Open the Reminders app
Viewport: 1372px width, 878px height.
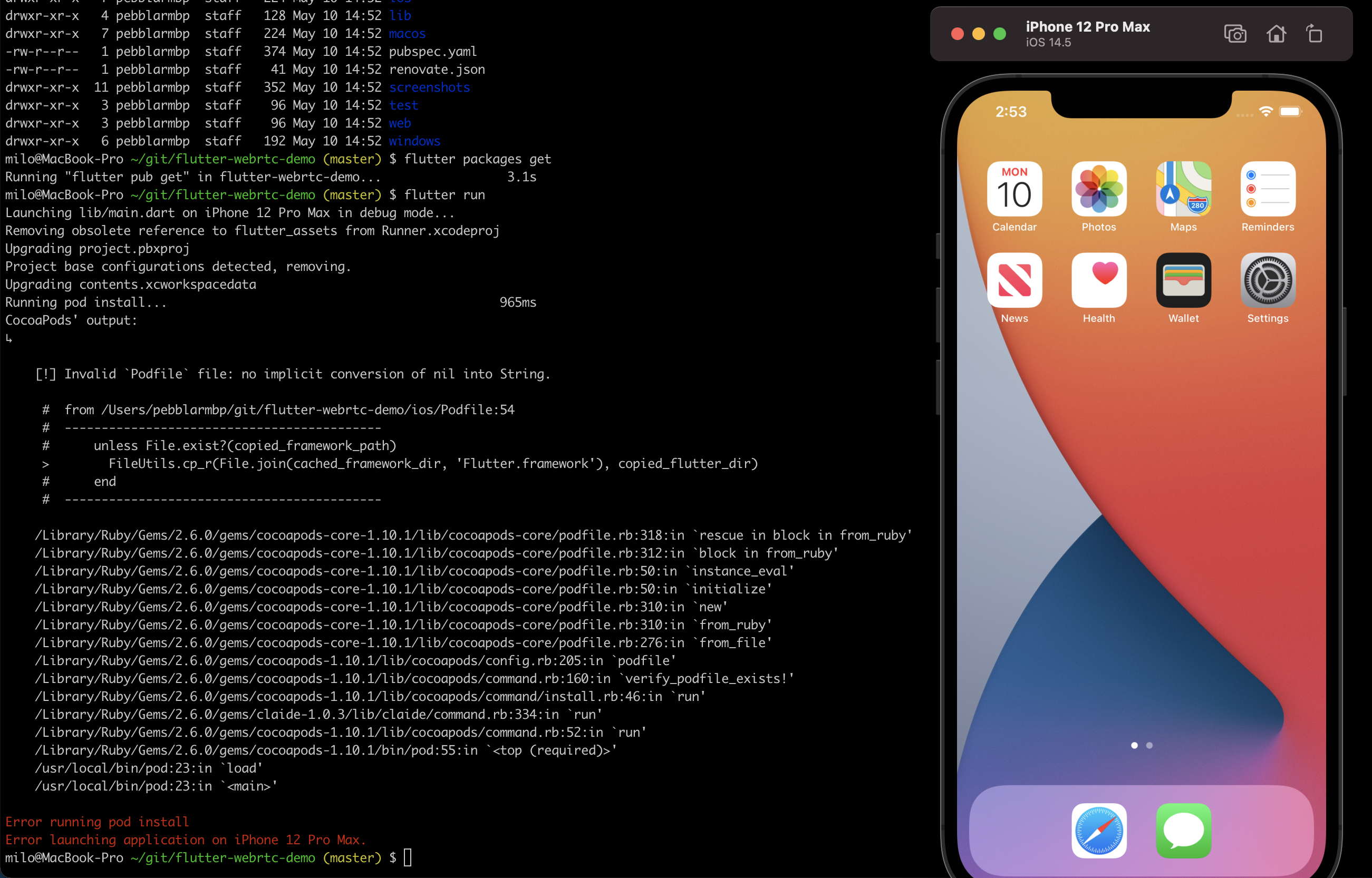point(1268,189)
